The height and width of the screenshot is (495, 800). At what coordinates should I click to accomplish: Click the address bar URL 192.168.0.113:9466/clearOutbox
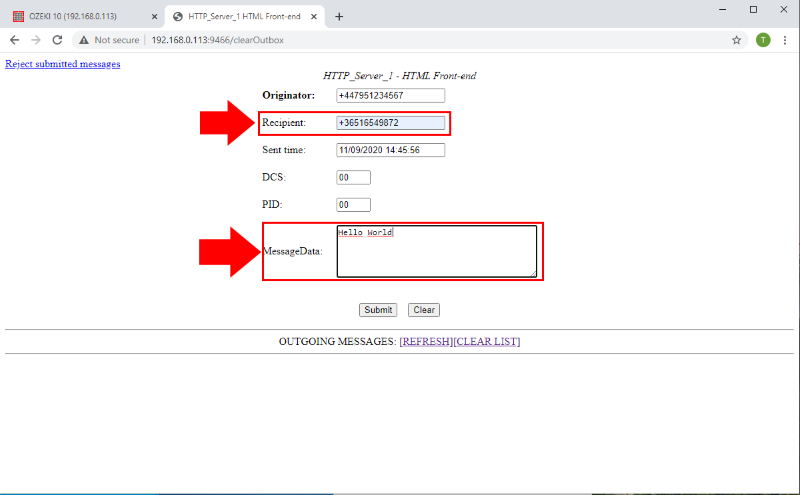pyautogui.click(x=217, y=40)
